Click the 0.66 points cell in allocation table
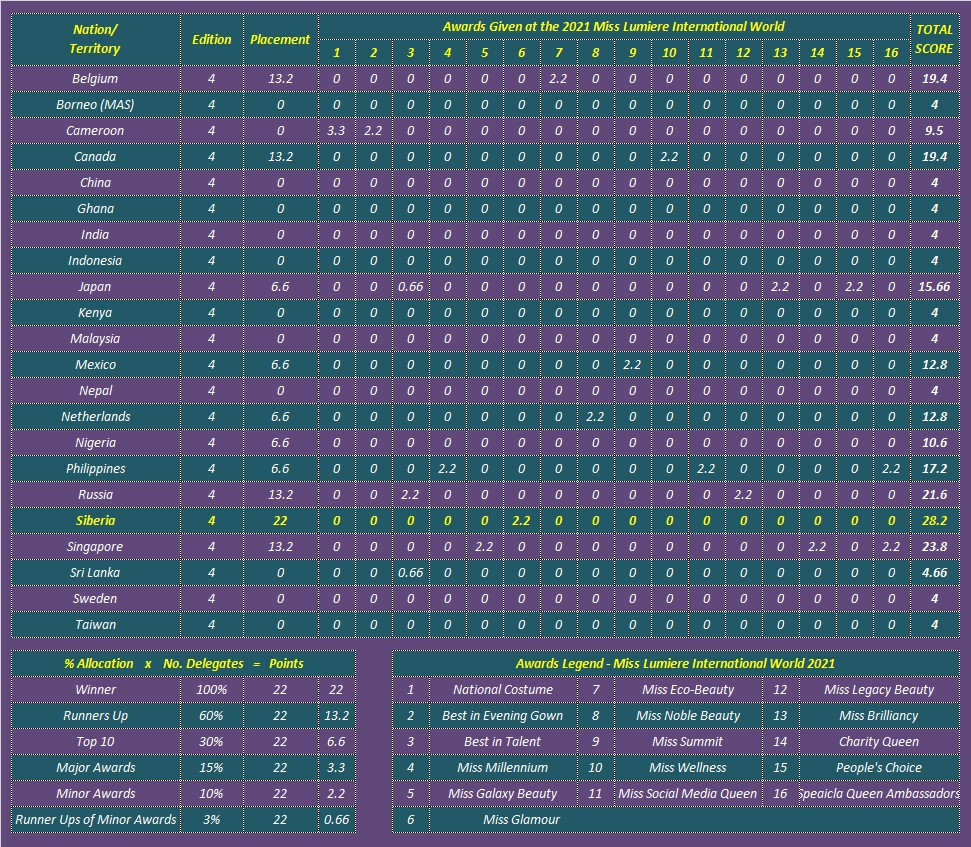This screenshot has height=847, width=971. [336, 820]
